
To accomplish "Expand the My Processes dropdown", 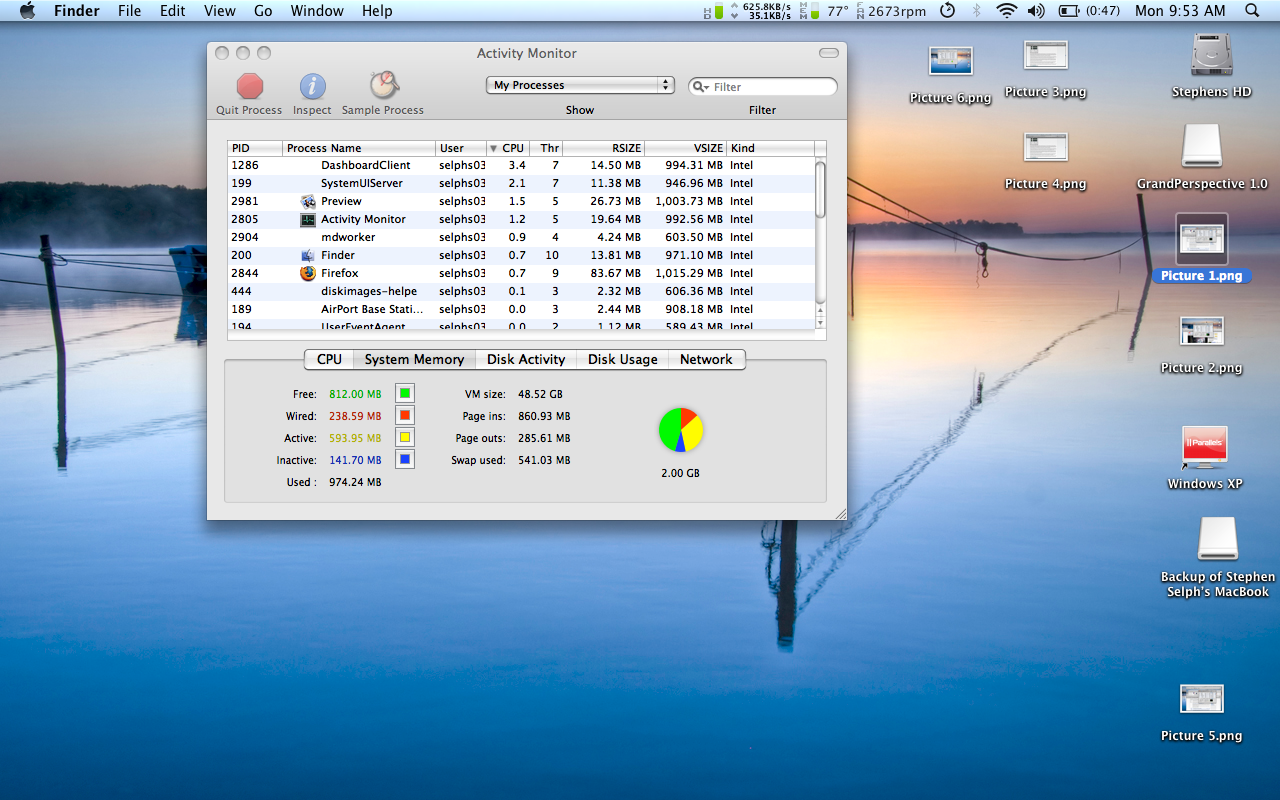I will [580, 86].
